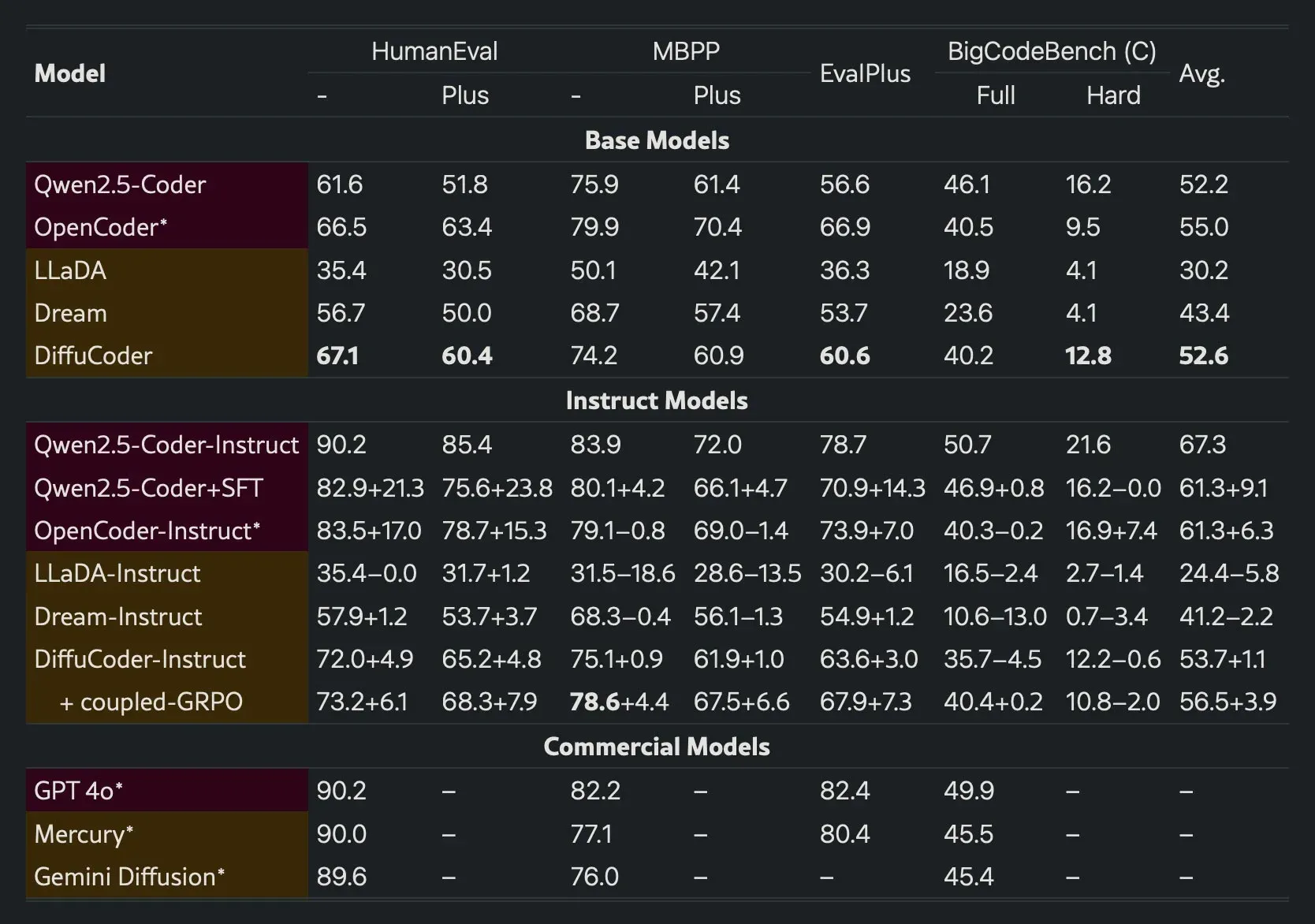Click the Base Models section heading
The image size is (1315, 924).
point(657,140)
